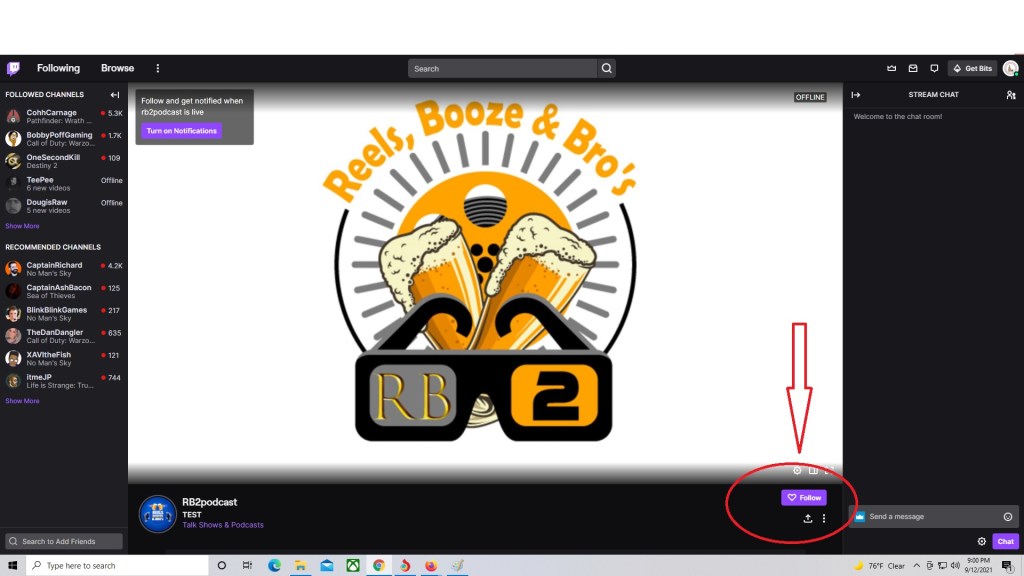Viewport: 1024px width, 576px height.
Task: Open Whispers speech bubble icon
Action: click(934, 69)
